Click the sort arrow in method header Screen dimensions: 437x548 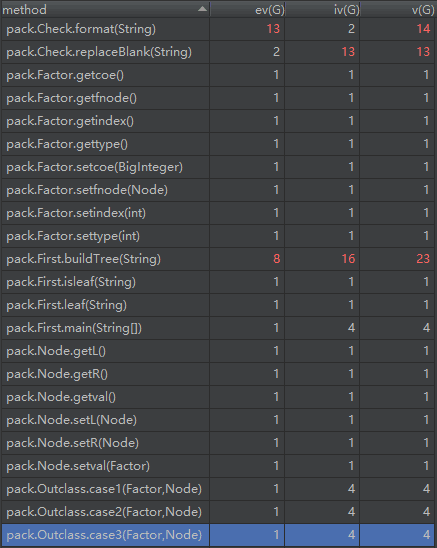(202, 9)
